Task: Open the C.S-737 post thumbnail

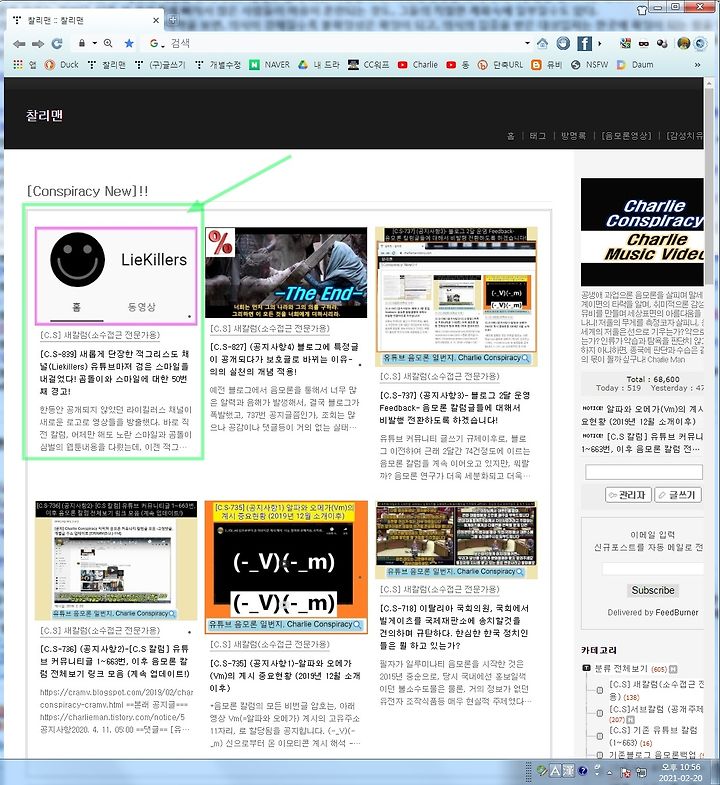Action: (x=456, y=296)
